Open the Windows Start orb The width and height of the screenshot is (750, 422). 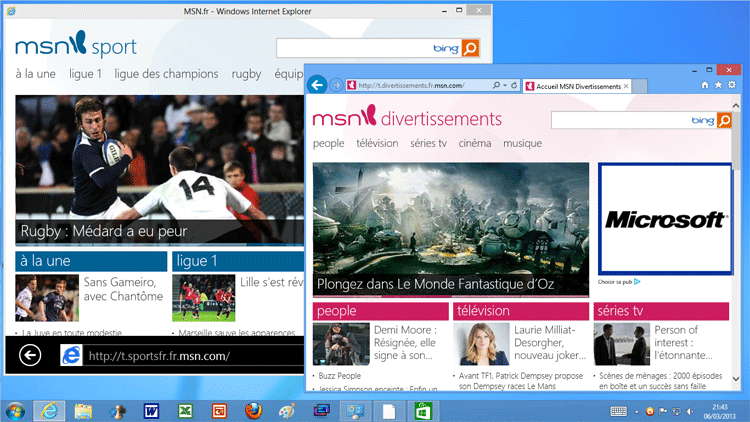(15, 411)
